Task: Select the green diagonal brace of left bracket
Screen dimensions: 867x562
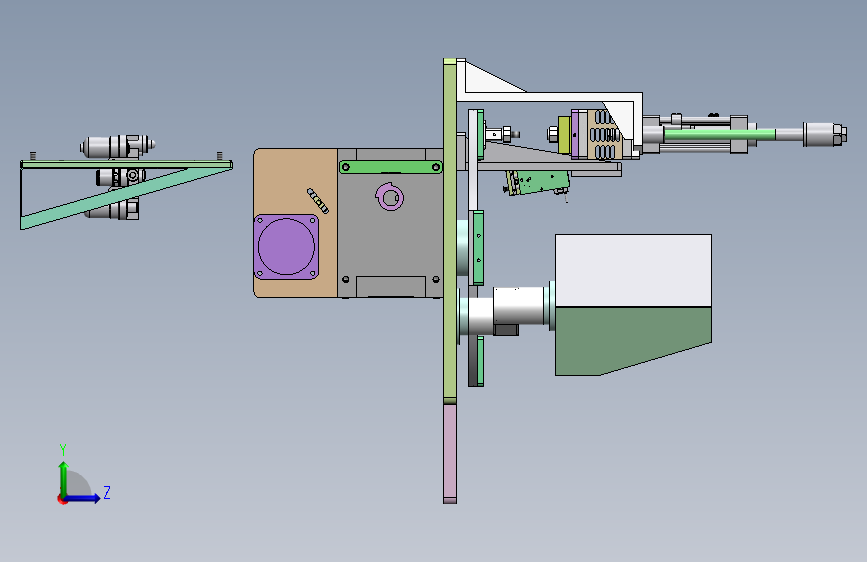Action: click(x=126, y=197)
